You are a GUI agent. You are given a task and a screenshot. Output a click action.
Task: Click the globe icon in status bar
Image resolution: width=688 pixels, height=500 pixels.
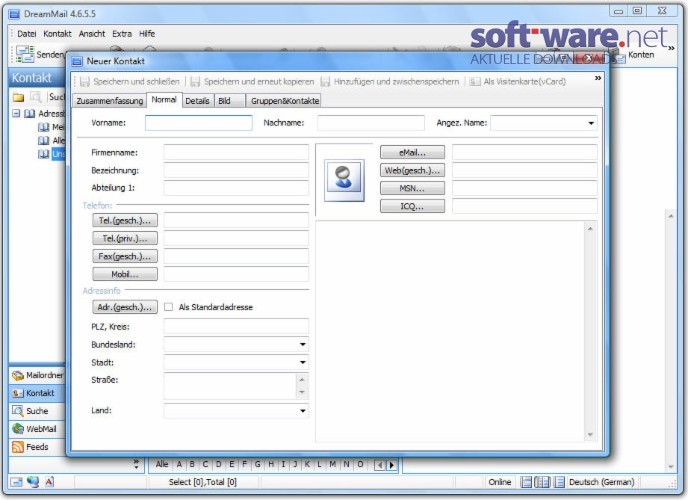(33, 482)
